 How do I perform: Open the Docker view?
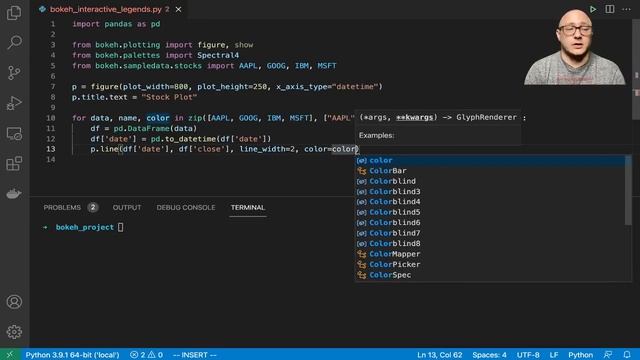14,193
